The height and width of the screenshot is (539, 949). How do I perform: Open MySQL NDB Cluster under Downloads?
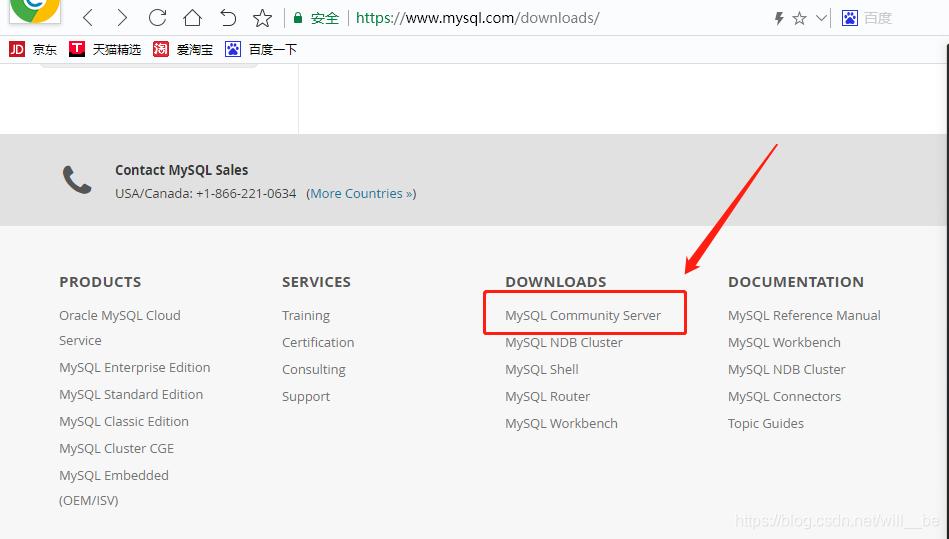click(563, 342)
